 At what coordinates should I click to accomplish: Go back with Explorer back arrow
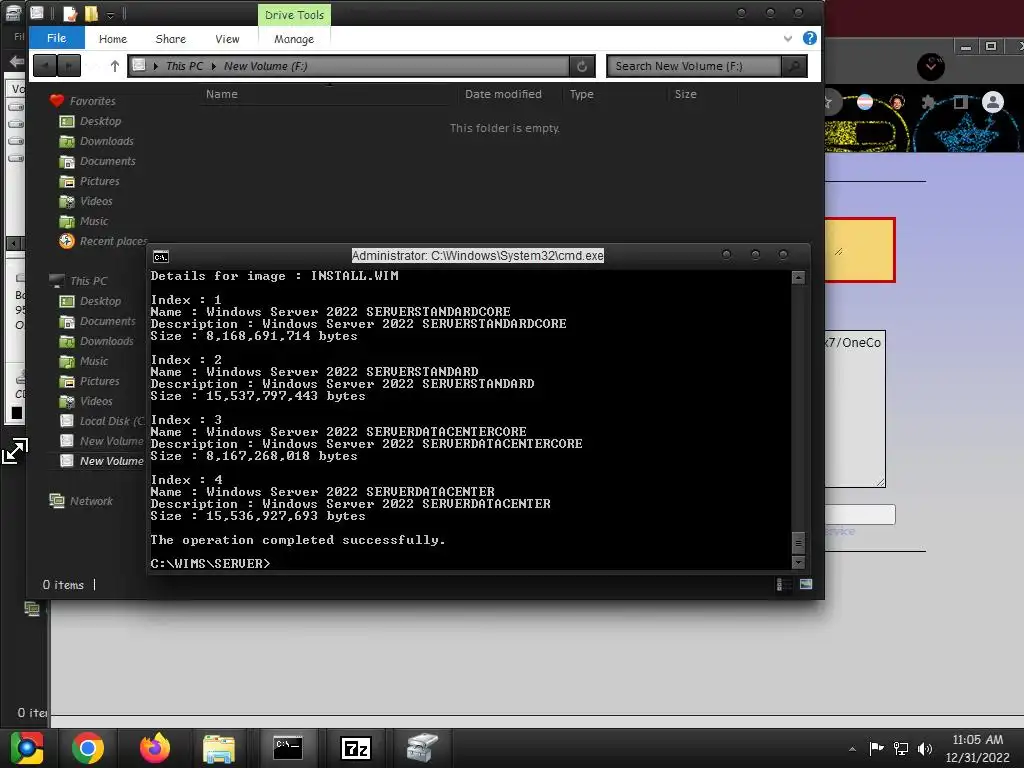click(44, 66)
